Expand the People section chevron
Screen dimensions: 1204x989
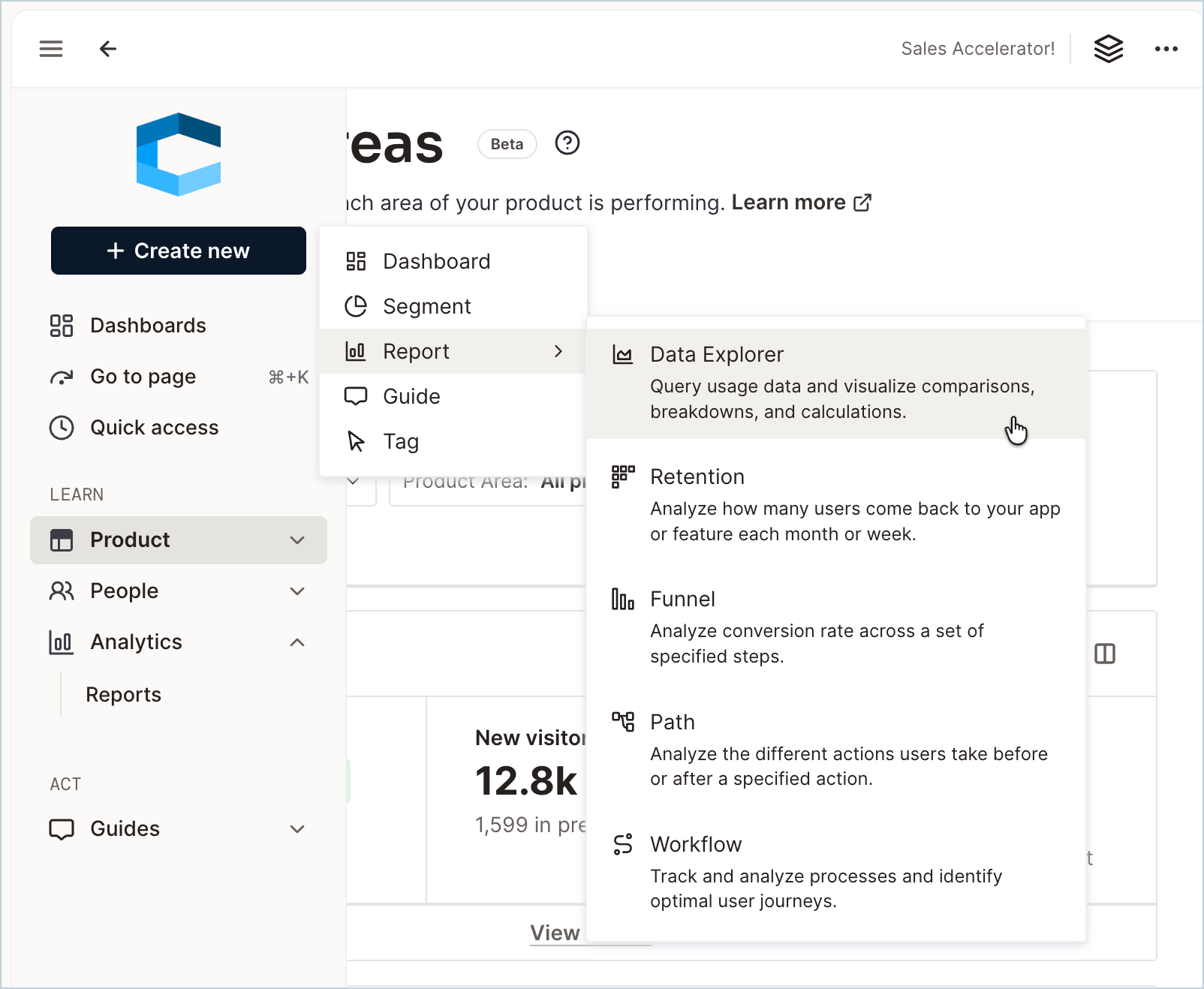click(297, 591)
